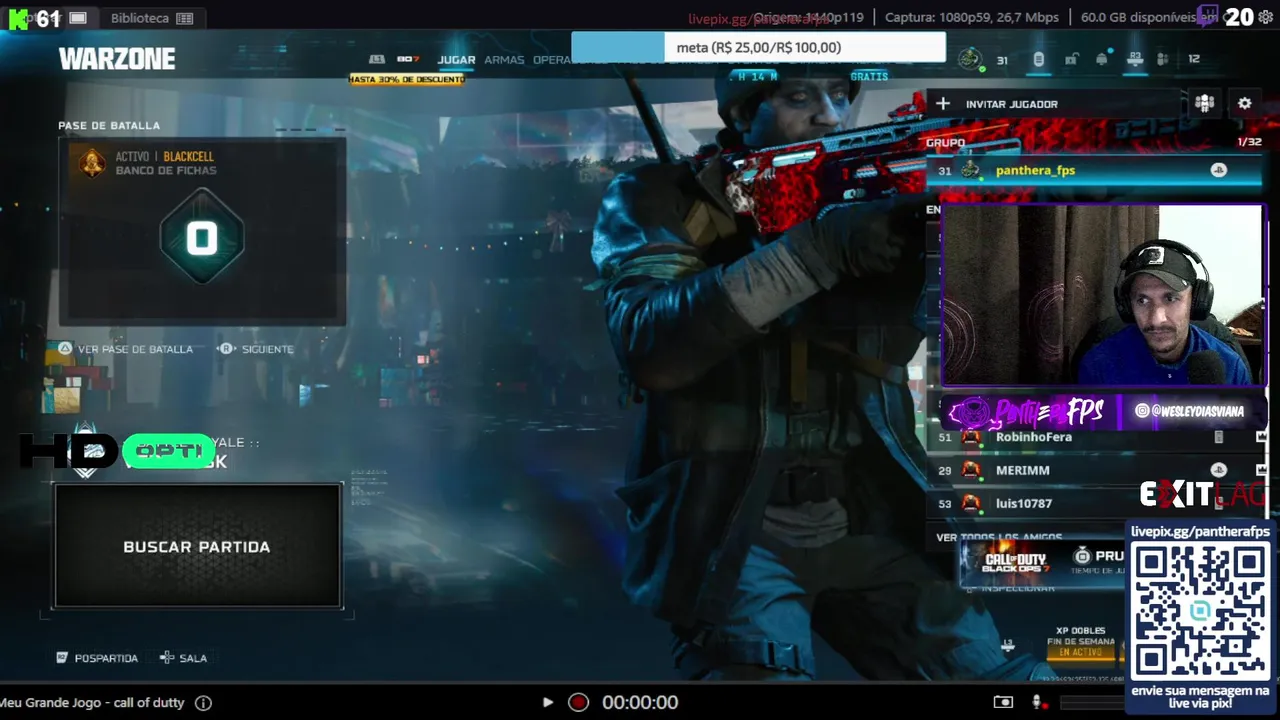Click the player emblem next to level 31

point(970,60)
